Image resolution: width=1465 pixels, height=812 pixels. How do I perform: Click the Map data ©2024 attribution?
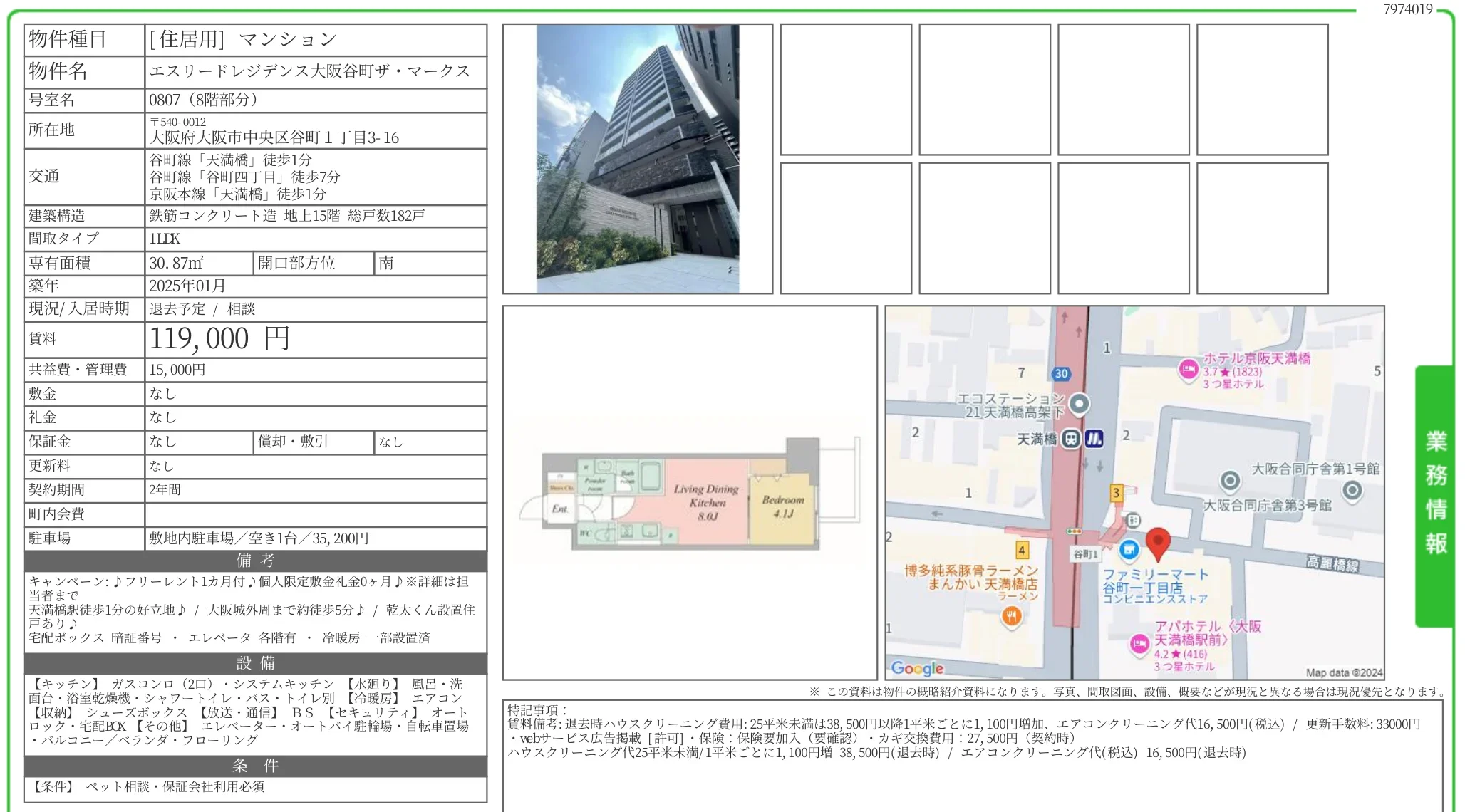coord(1345,670)
